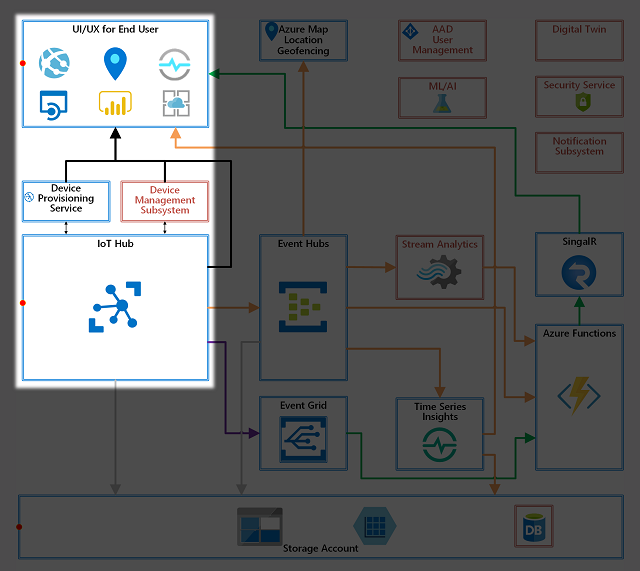Click the "Stream Analytics" heading
Viewport: 640px width, 571px height.
pyautogui.click(x=440, y=244)
